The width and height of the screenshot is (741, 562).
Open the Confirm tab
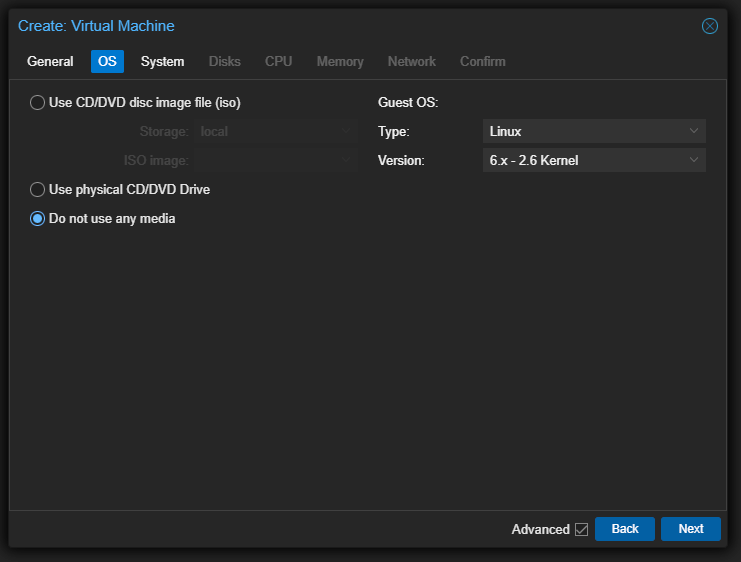[483, 61]
